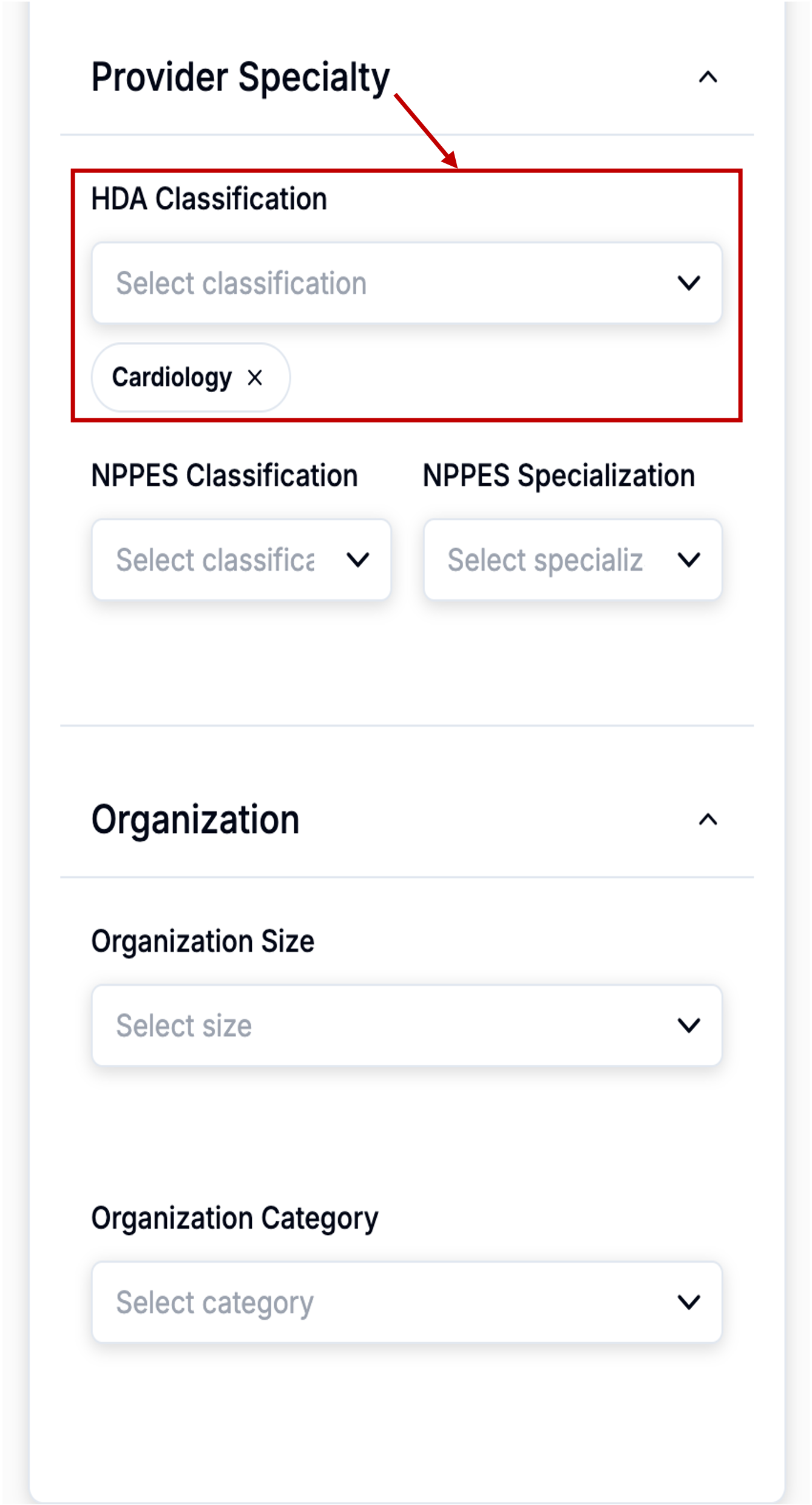Collapse the Provider Specialty section chevron

(x=708, y=78)
